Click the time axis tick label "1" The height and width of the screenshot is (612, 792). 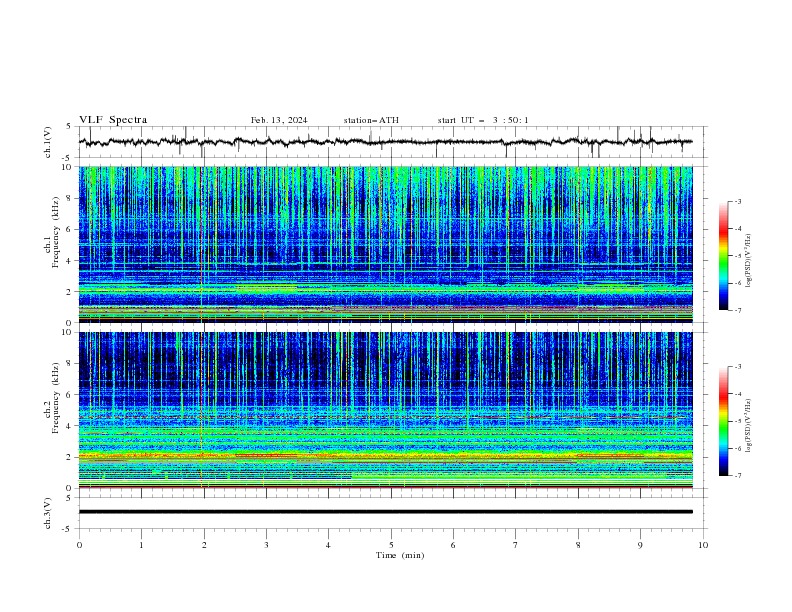pos(141,545)
